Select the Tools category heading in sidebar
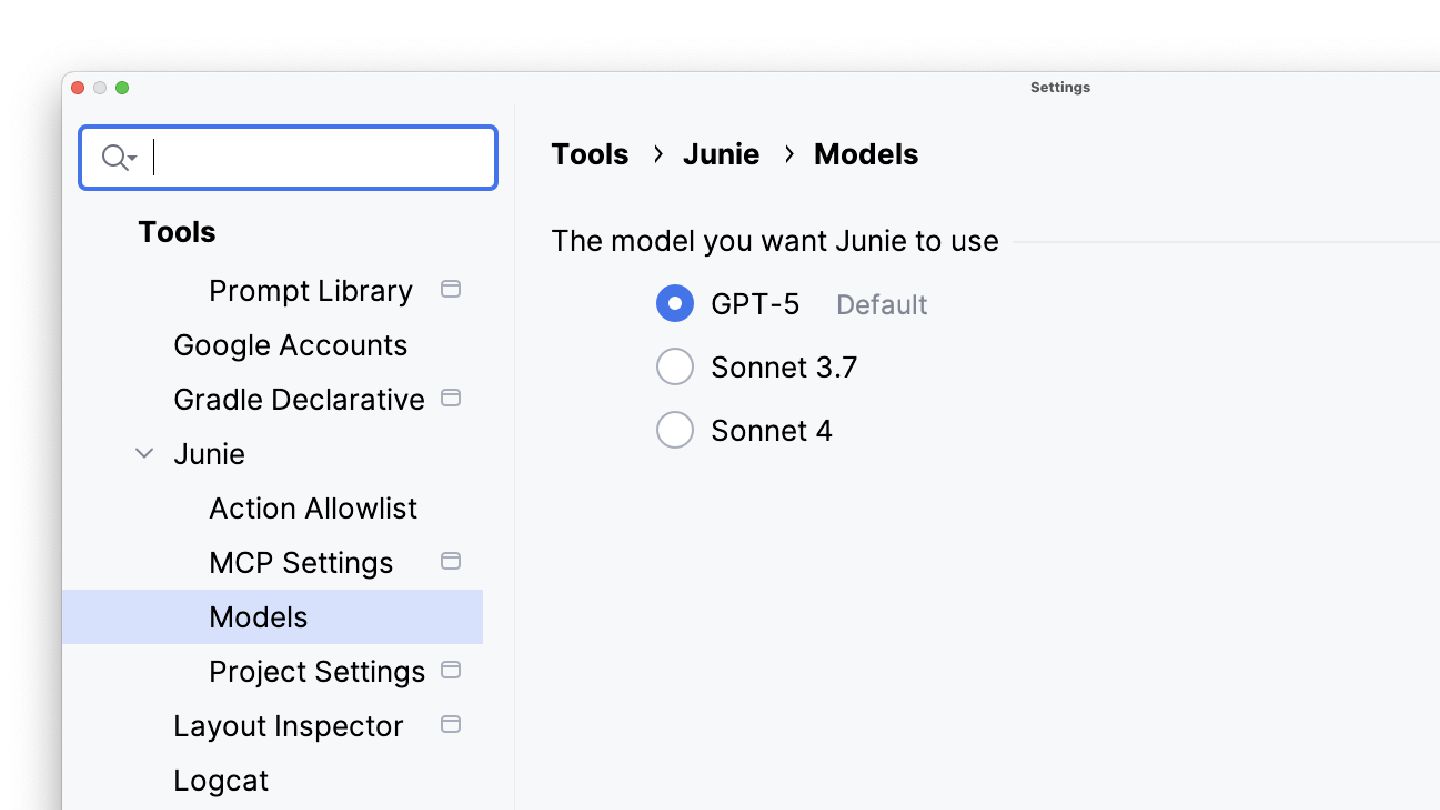Image resolution: width=1440 pixels, height=810 pixels. (177, 232)
